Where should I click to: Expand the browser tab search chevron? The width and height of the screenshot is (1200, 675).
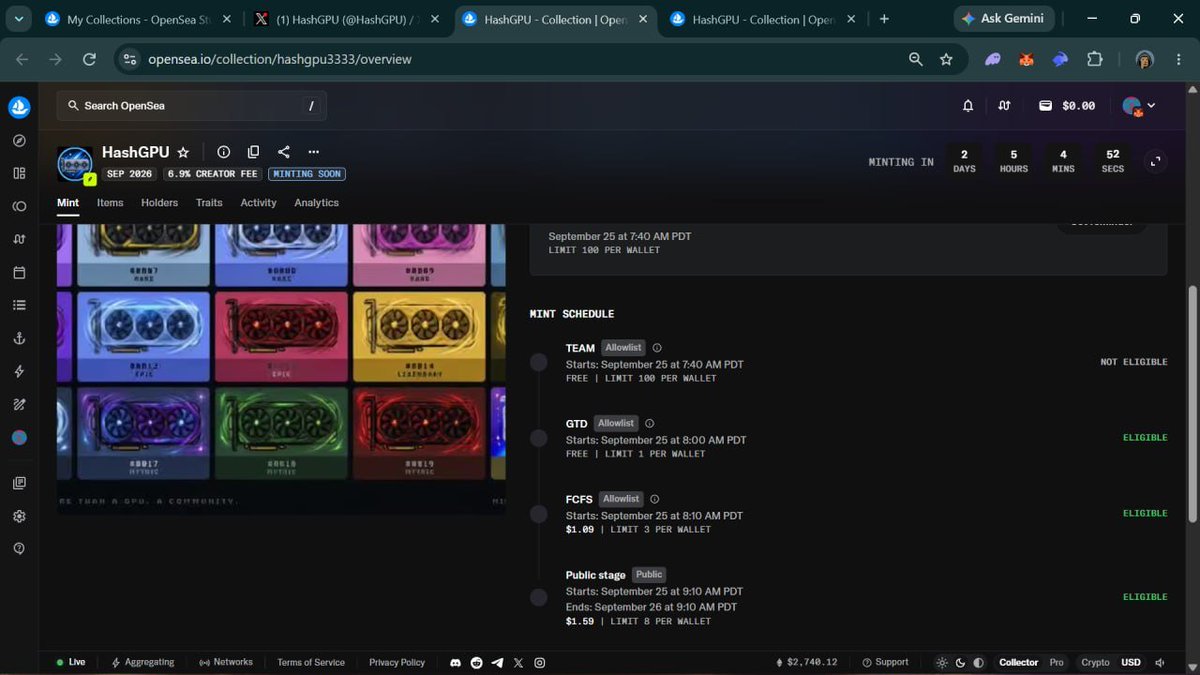pyautogui.click(x=17, y=19)
